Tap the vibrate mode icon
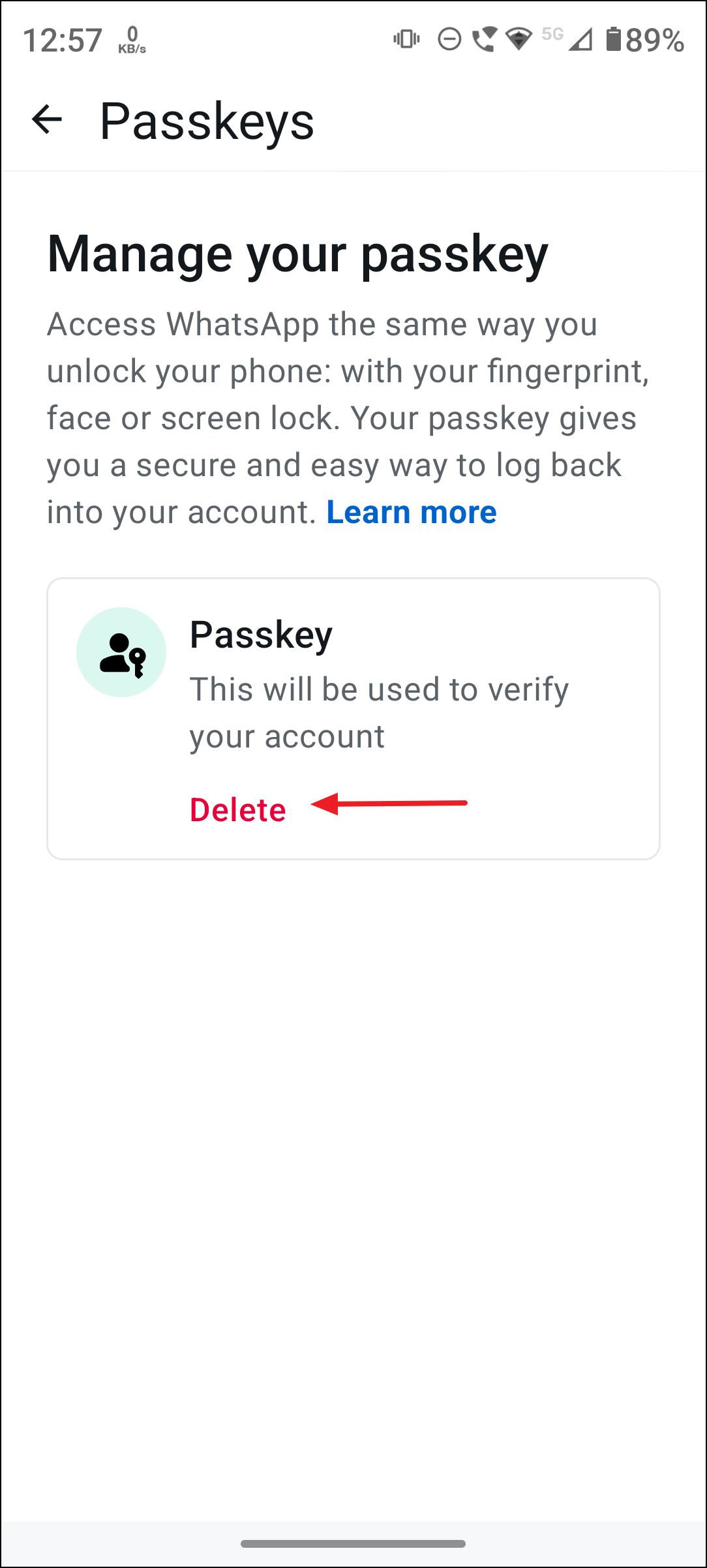Screen dimensions: 707x1568 [x=405, y=39]
